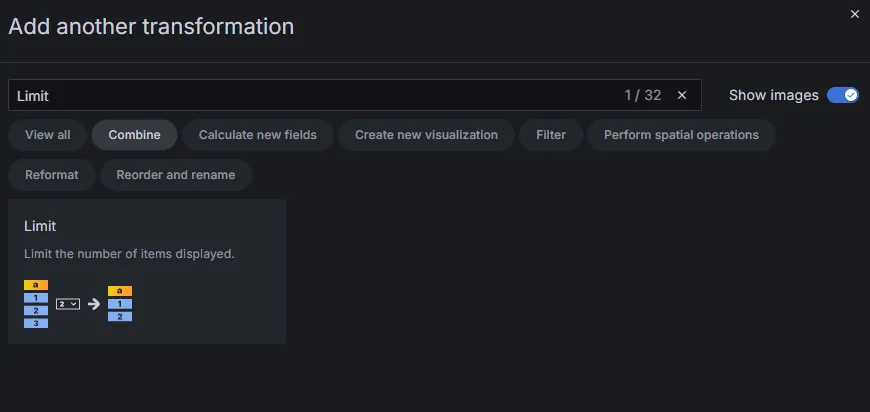The image size is (870, 412).
Task: Click the dropdown graphic in Limit illustration
Action: [x=68, y=303]
